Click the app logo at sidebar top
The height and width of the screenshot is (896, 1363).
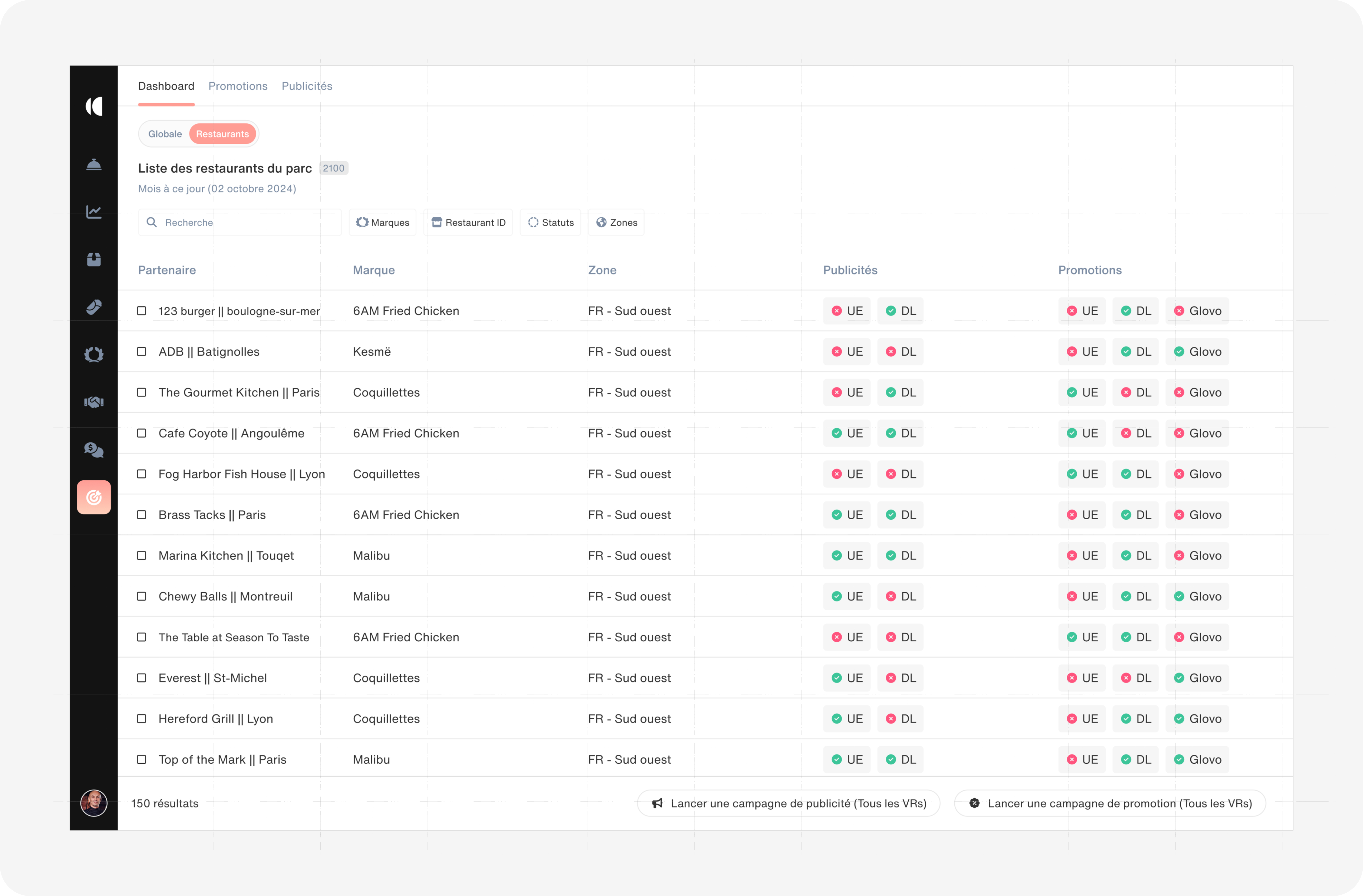pyautogui.click(x=94, y=106)
